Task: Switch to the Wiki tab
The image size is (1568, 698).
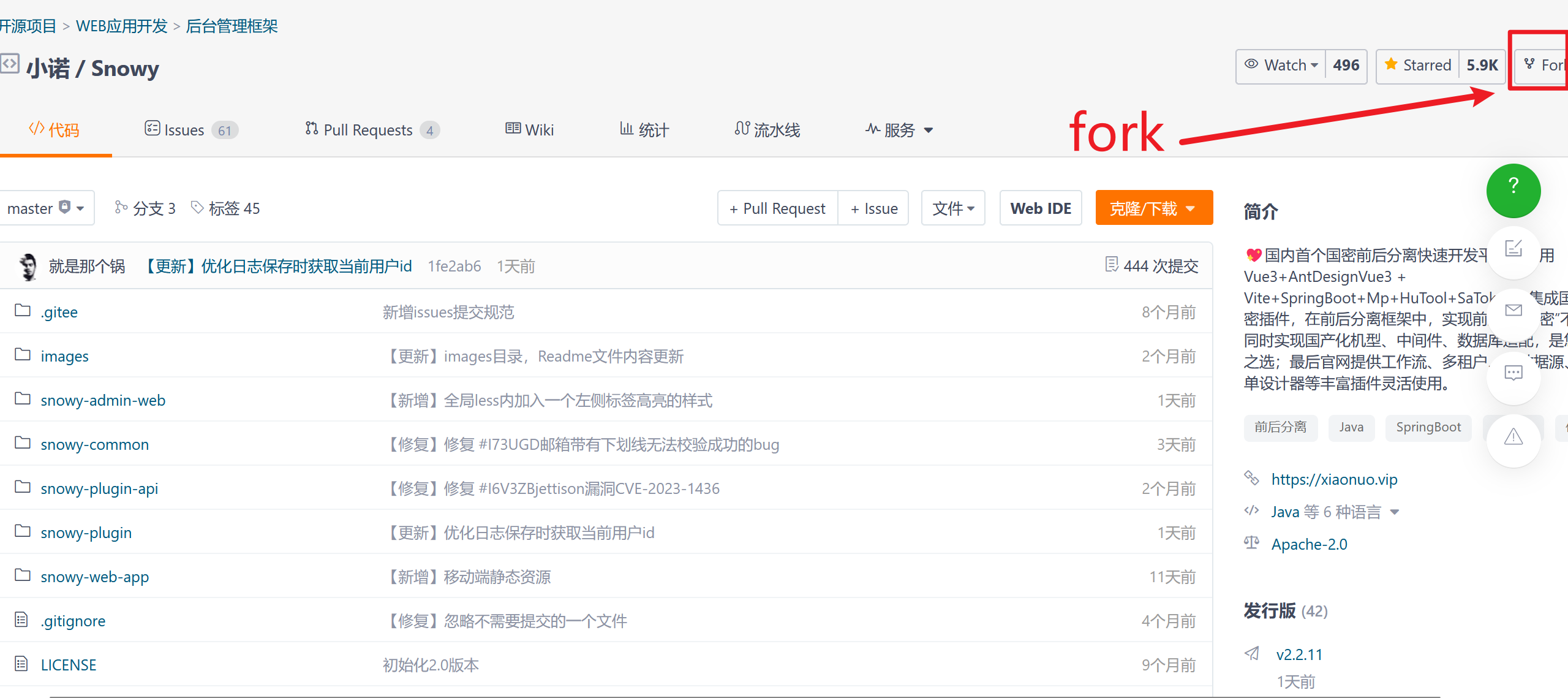Action: click(530, 130)
